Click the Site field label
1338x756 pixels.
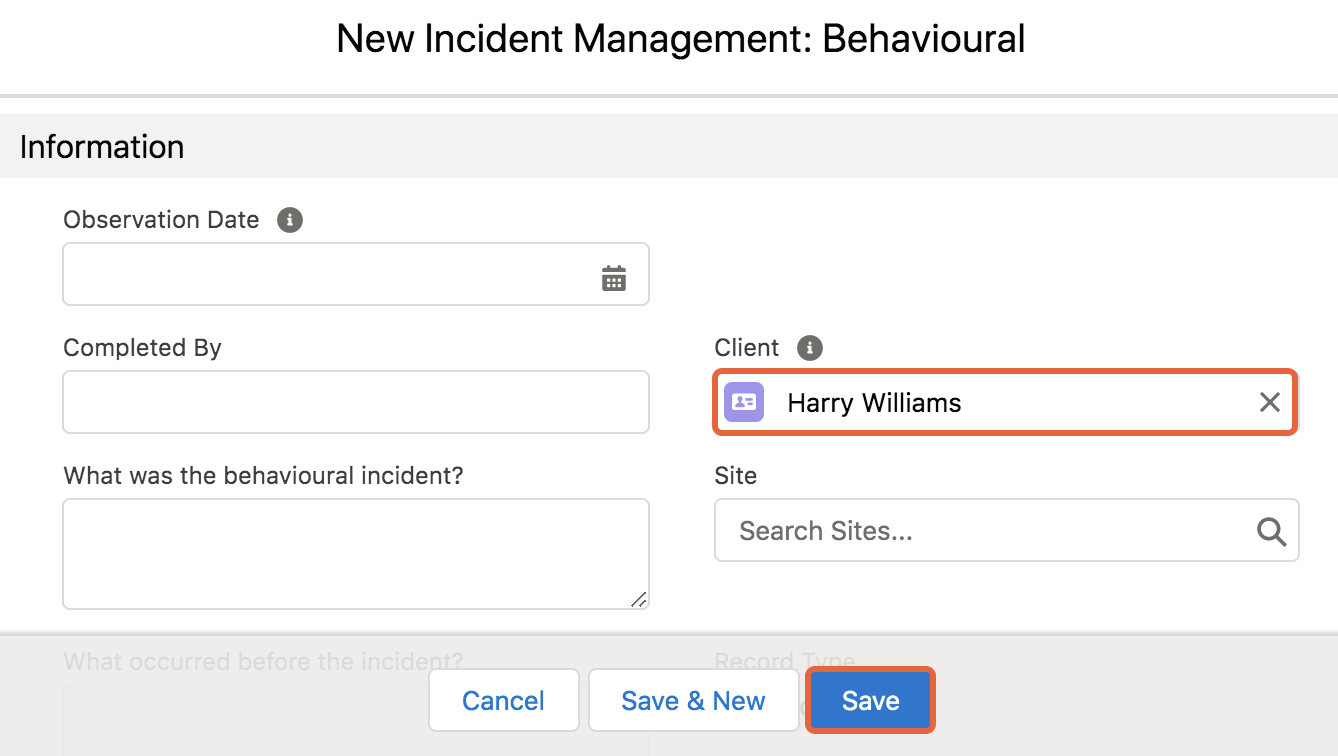pos(736,476)
